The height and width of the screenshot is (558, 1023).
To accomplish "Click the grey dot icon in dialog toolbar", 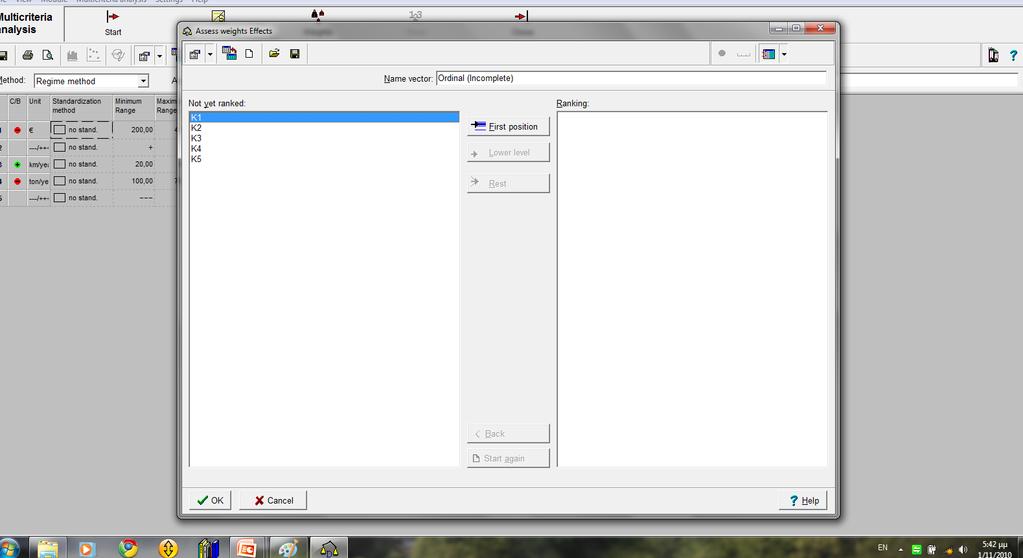I will coord(722,54).
